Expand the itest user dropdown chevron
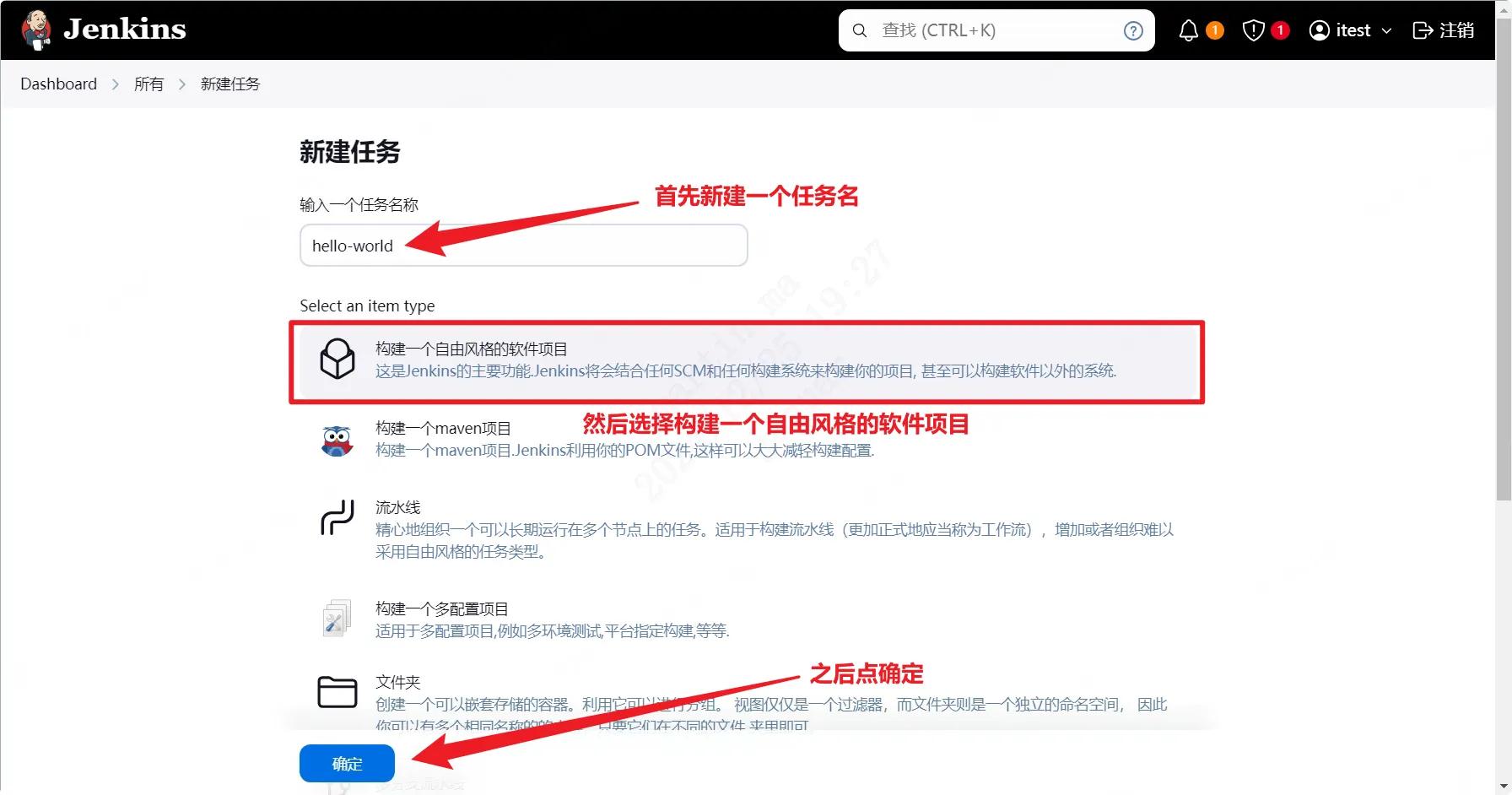The height and width of the screenshot is (795, 1512). [1386, 30]
